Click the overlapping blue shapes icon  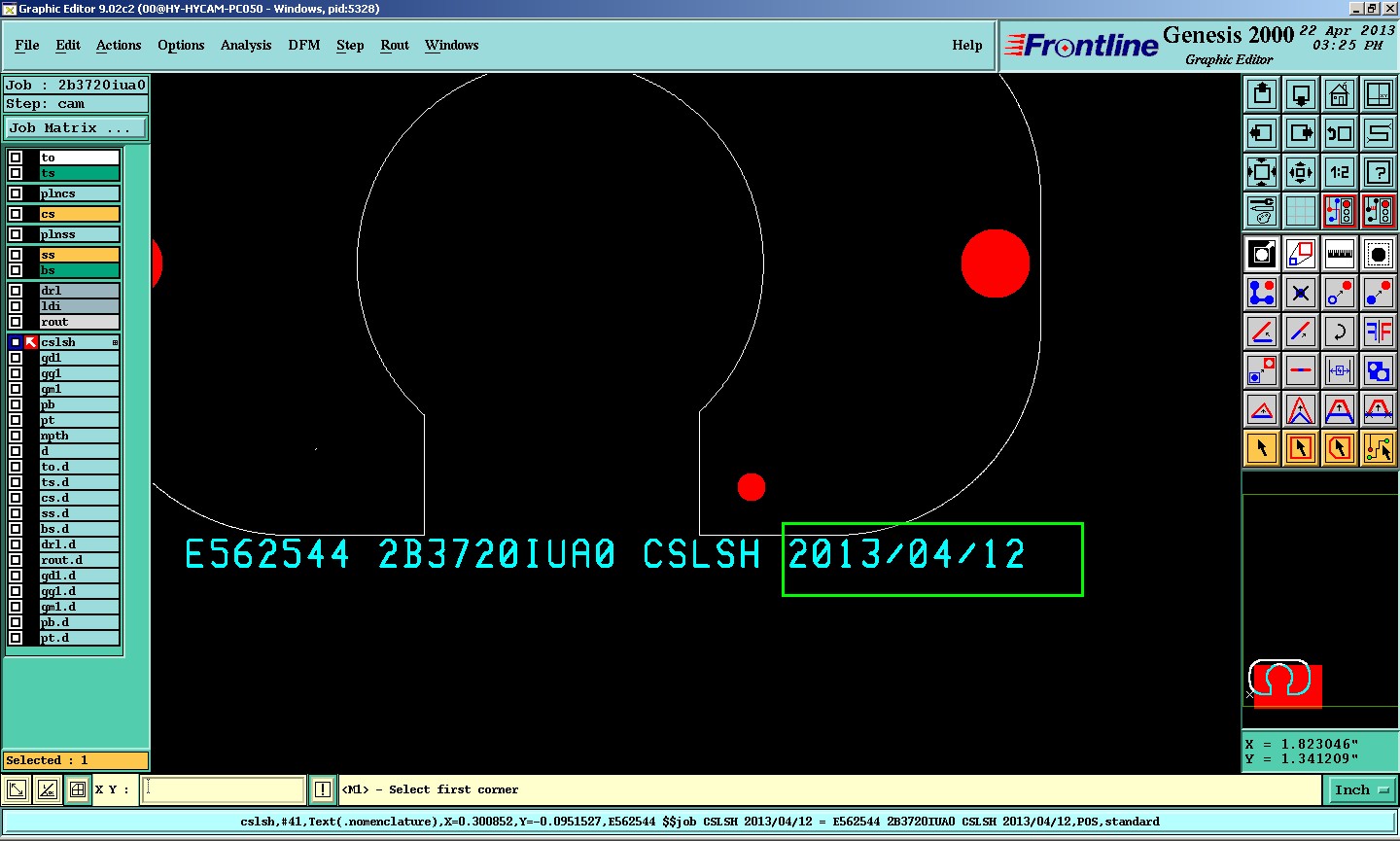(1379, 370)
